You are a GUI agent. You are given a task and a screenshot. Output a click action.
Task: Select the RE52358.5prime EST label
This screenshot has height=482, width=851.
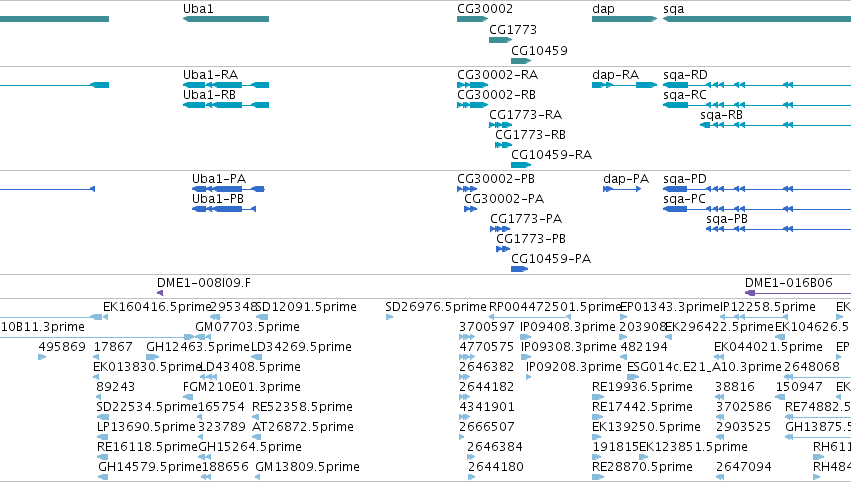click(x=302, y=407)
